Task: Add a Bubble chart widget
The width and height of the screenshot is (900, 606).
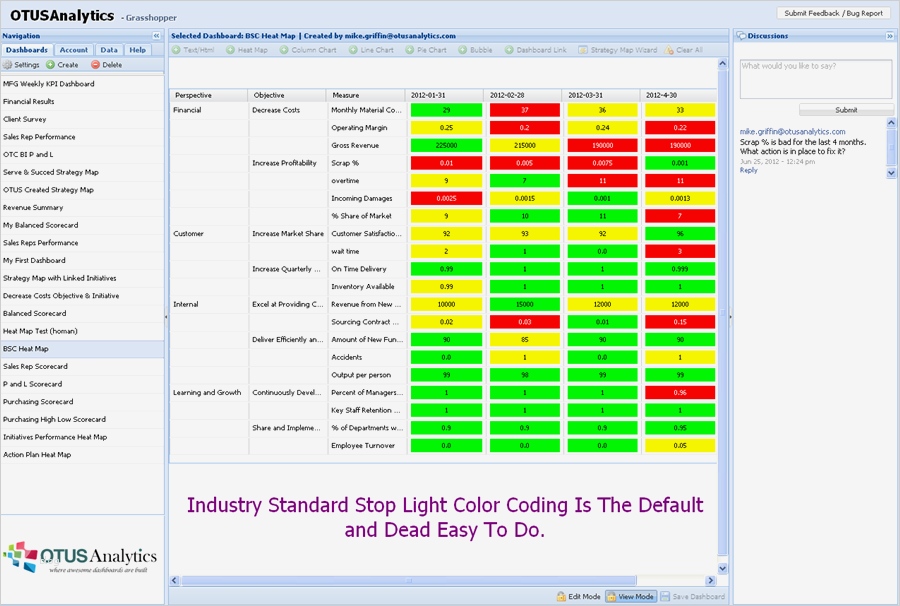Action: pos(477,49)
